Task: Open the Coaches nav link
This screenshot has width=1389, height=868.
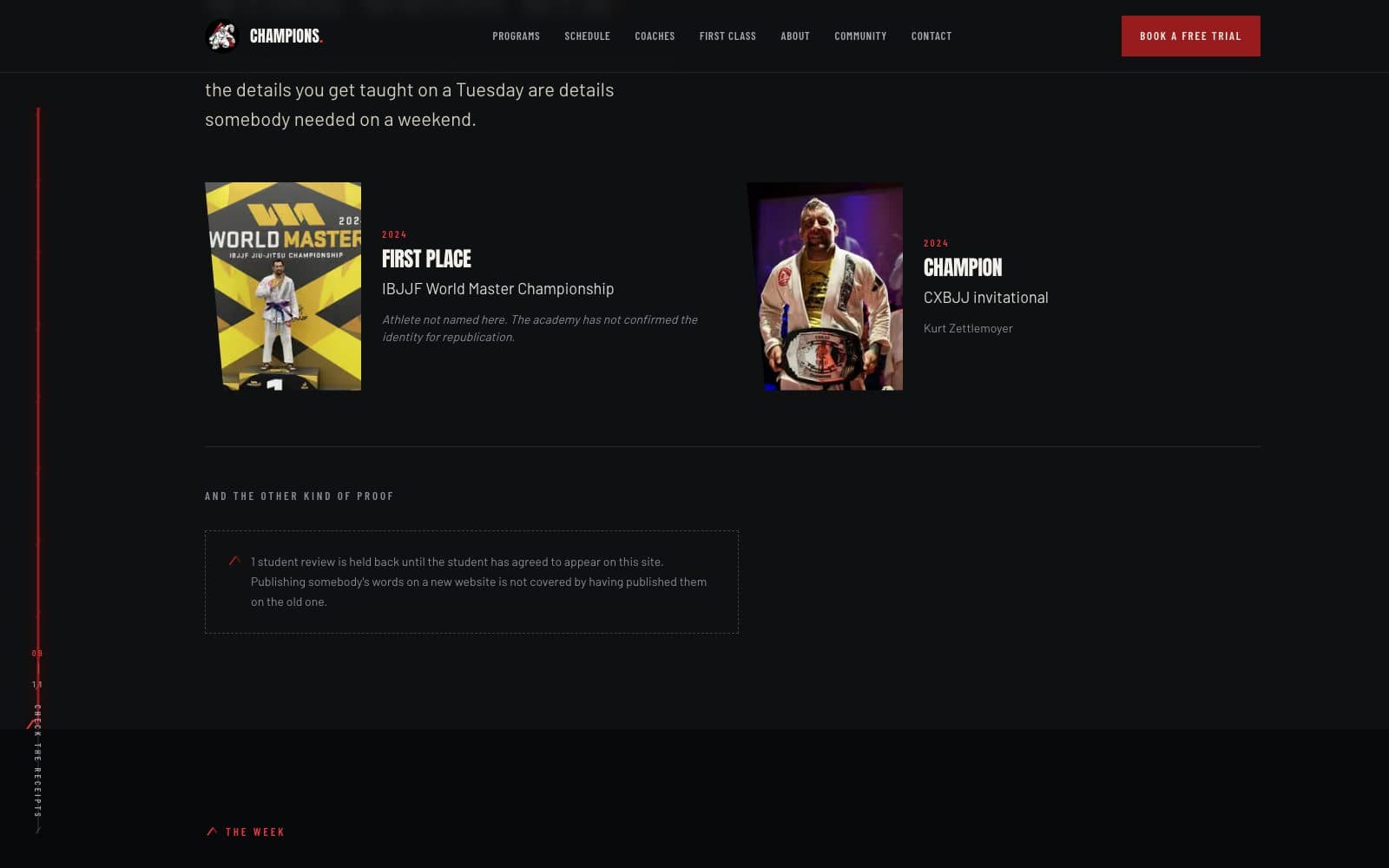Action: click(655, 36)
